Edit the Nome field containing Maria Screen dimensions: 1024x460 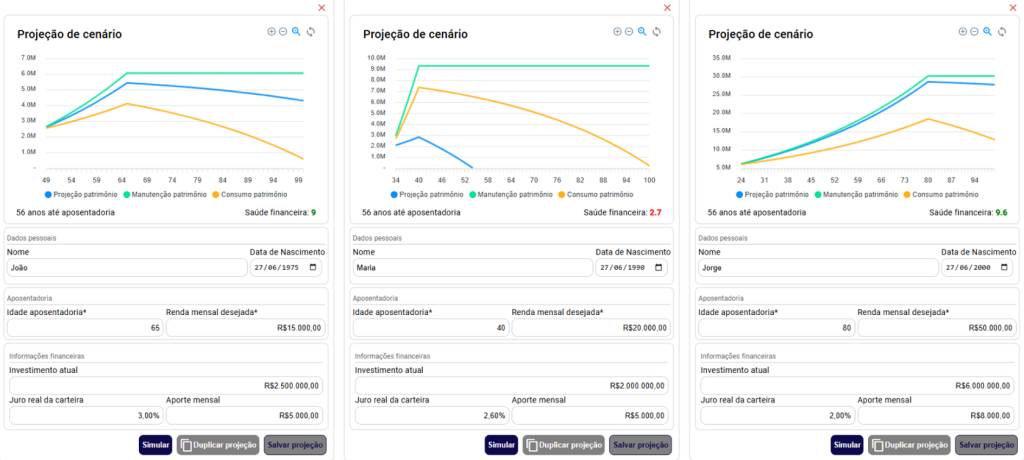[x=473, y=267]
